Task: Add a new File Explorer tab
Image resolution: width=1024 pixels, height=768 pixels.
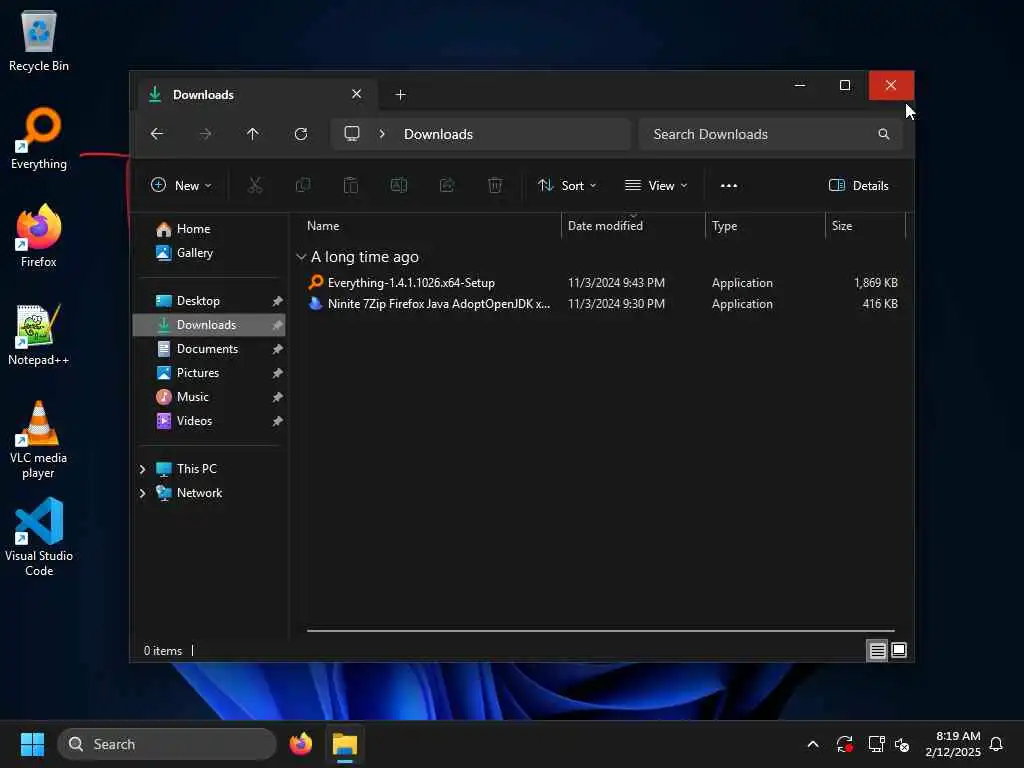Action: tap(400, 95)
